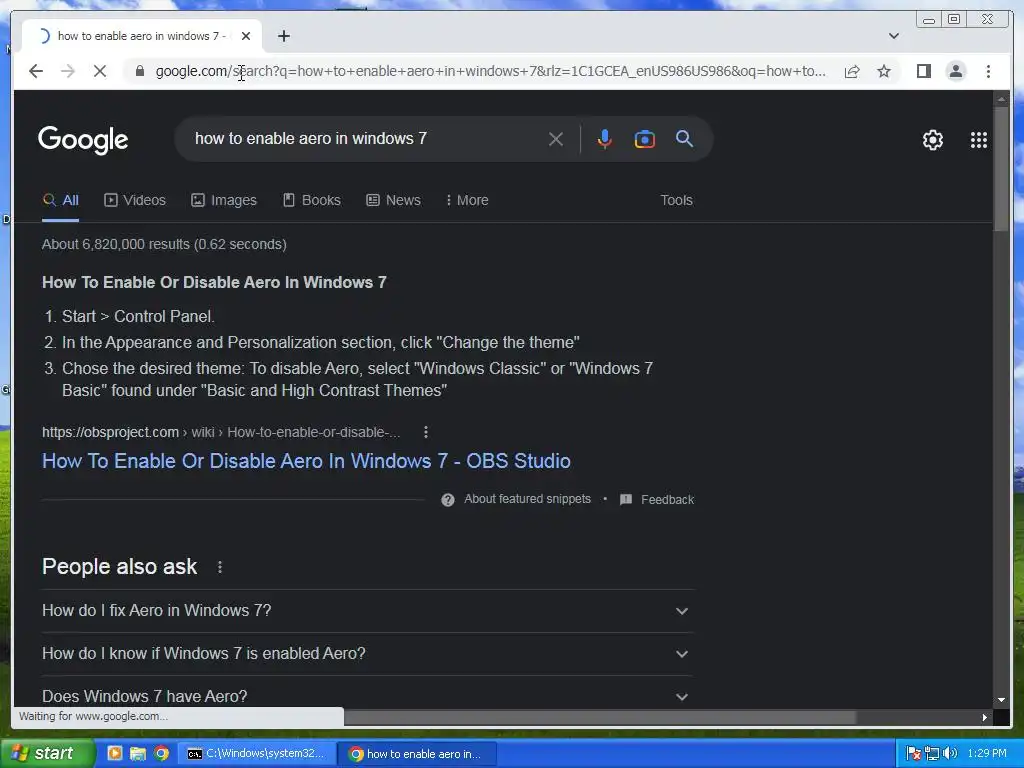Click snippet step 'Start > Control Panel.'
The width and height of the screenshot is (1024, 768).
(138, 317)
